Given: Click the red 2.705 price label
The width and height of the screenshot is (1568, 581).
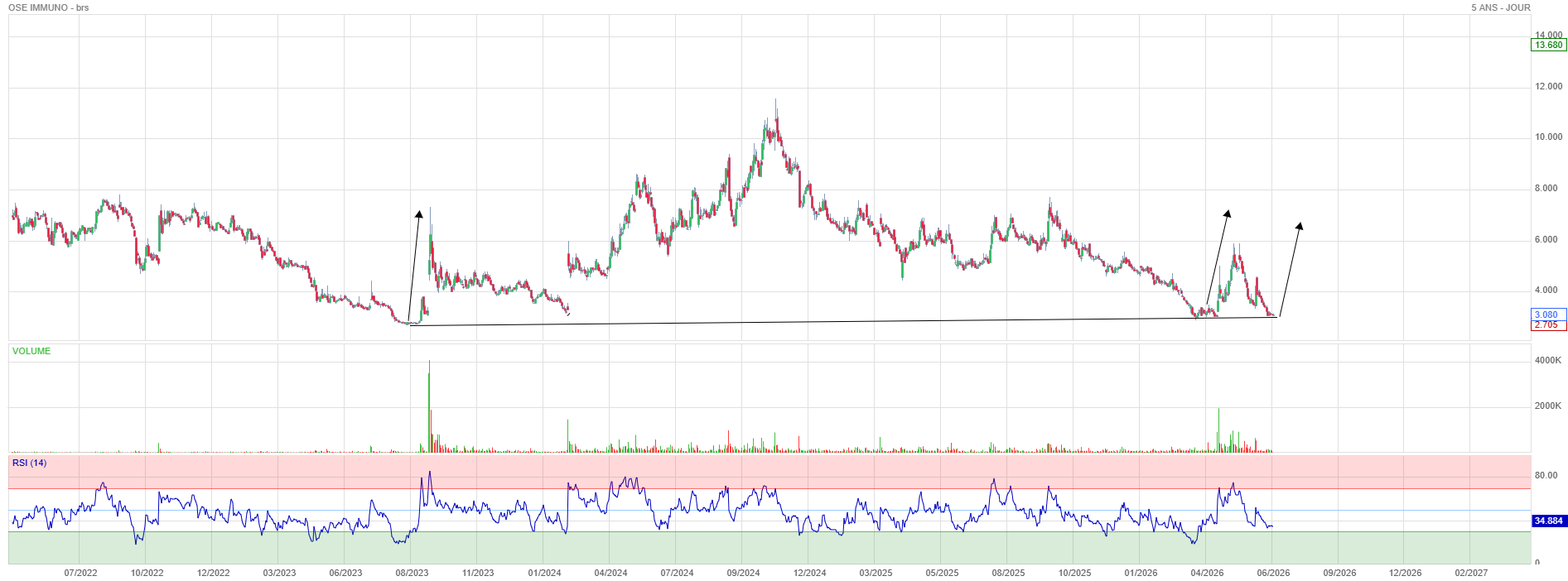Looking at the screenshot, I should [1546, 324].
